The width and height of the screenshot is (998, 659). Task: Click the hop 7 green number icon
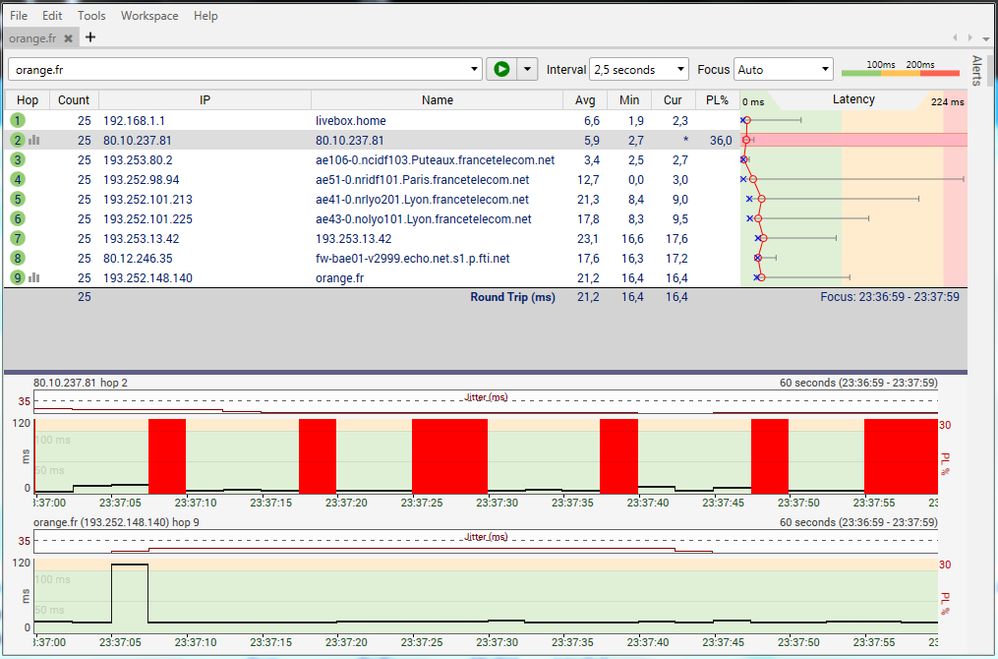18,239
